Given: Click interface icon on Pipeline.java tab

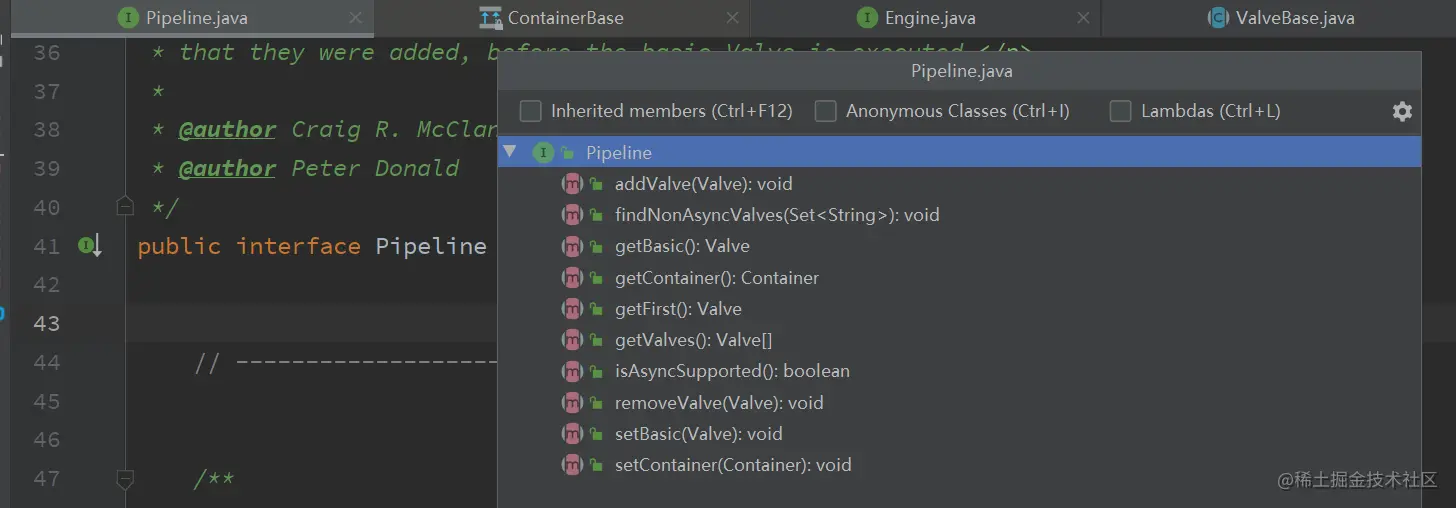Looking at the screenshot, I should 127,18.
